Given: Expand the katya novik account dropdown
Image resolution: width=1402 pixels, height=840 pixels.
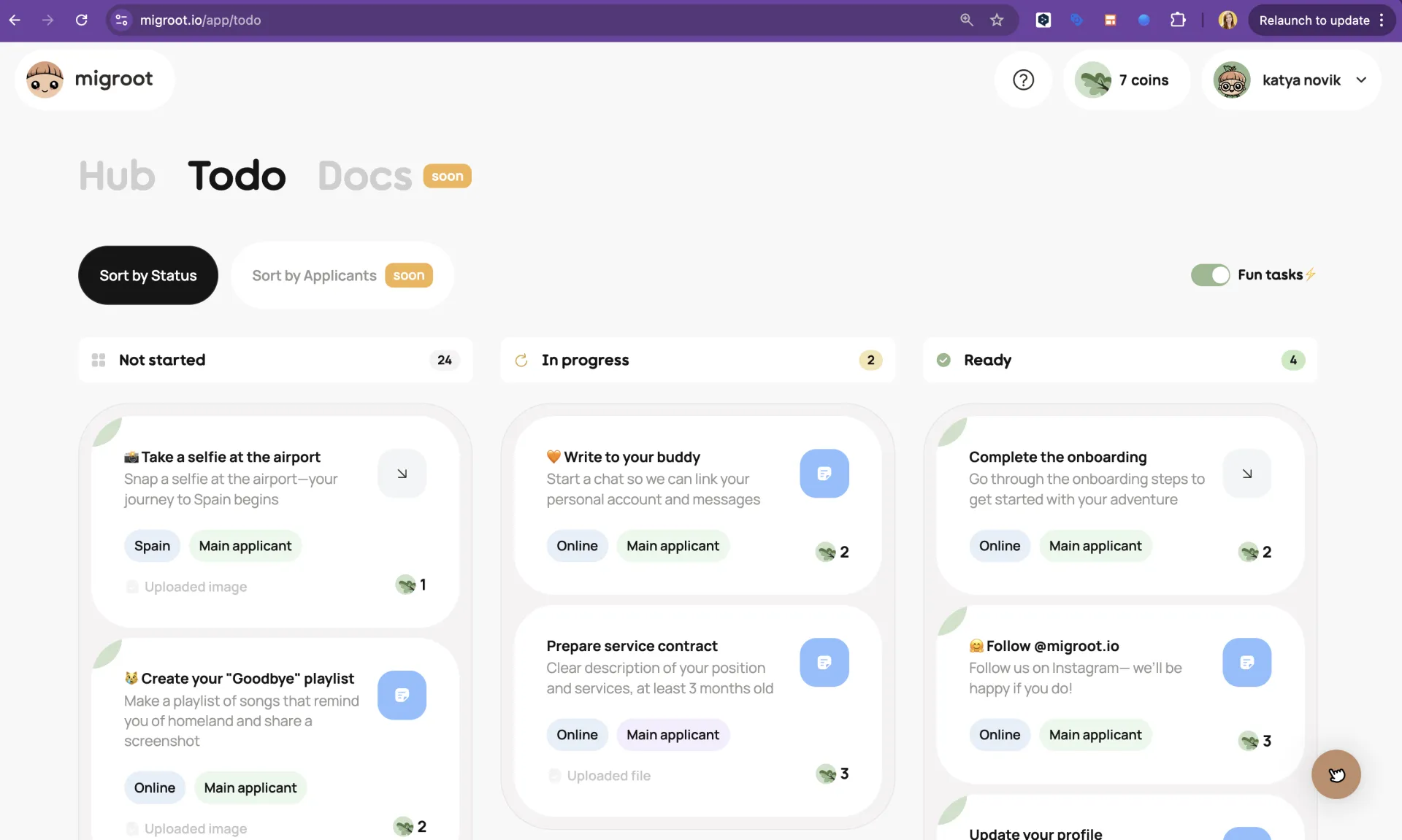Looking at the screenshot, I should coord(1361,80).
